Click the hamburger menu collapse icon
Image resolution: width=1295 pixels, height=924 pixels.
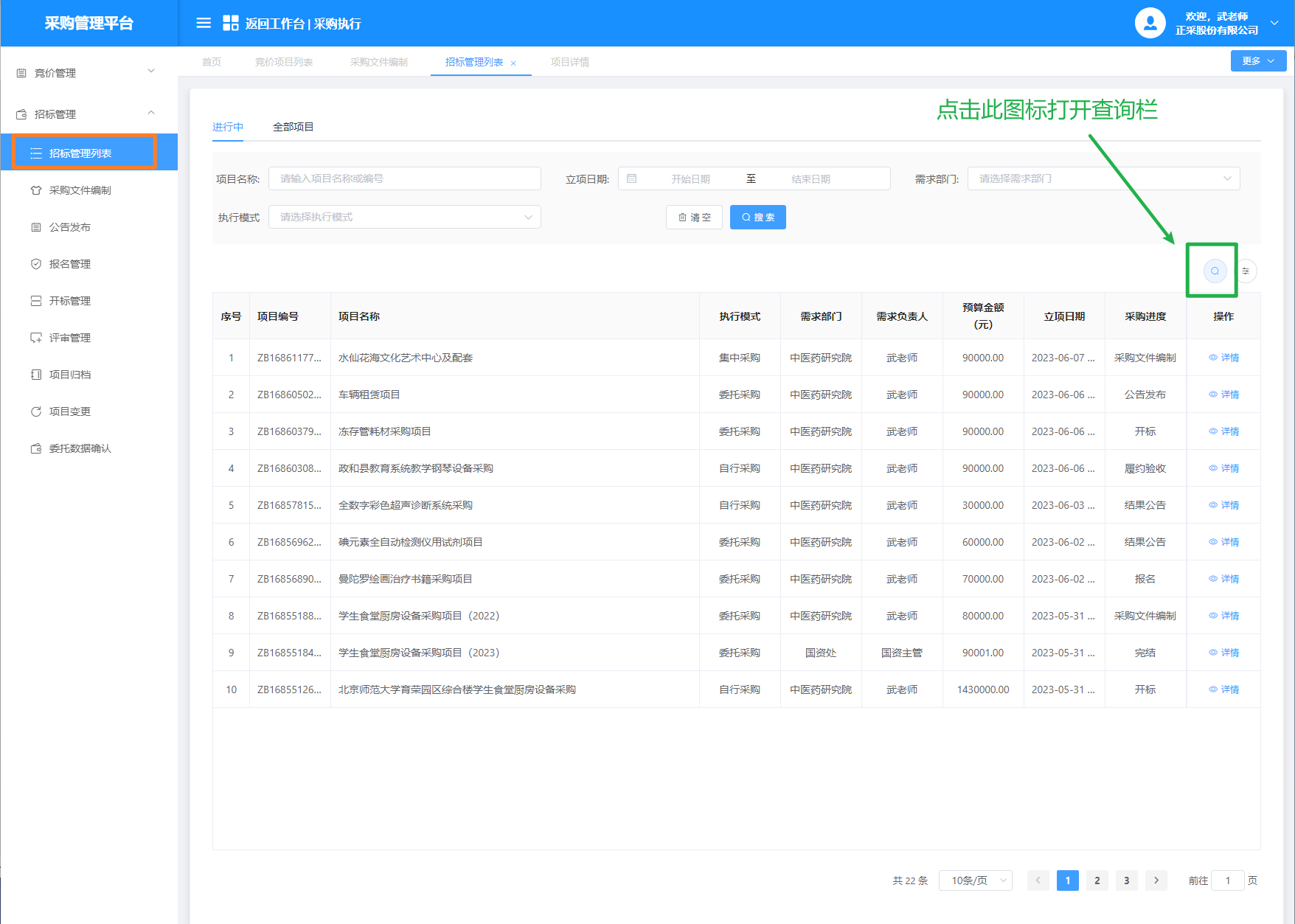click(204, 24)
